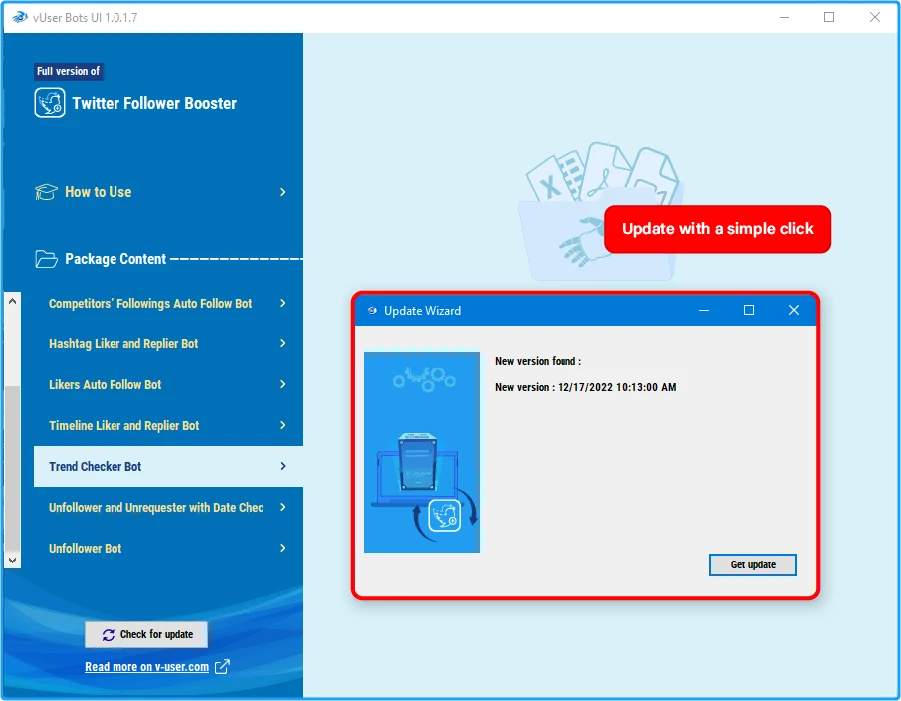The height and width of the screenshot is (701, 901).
Task: Click the New version found text
Action: tap(538, 361)
